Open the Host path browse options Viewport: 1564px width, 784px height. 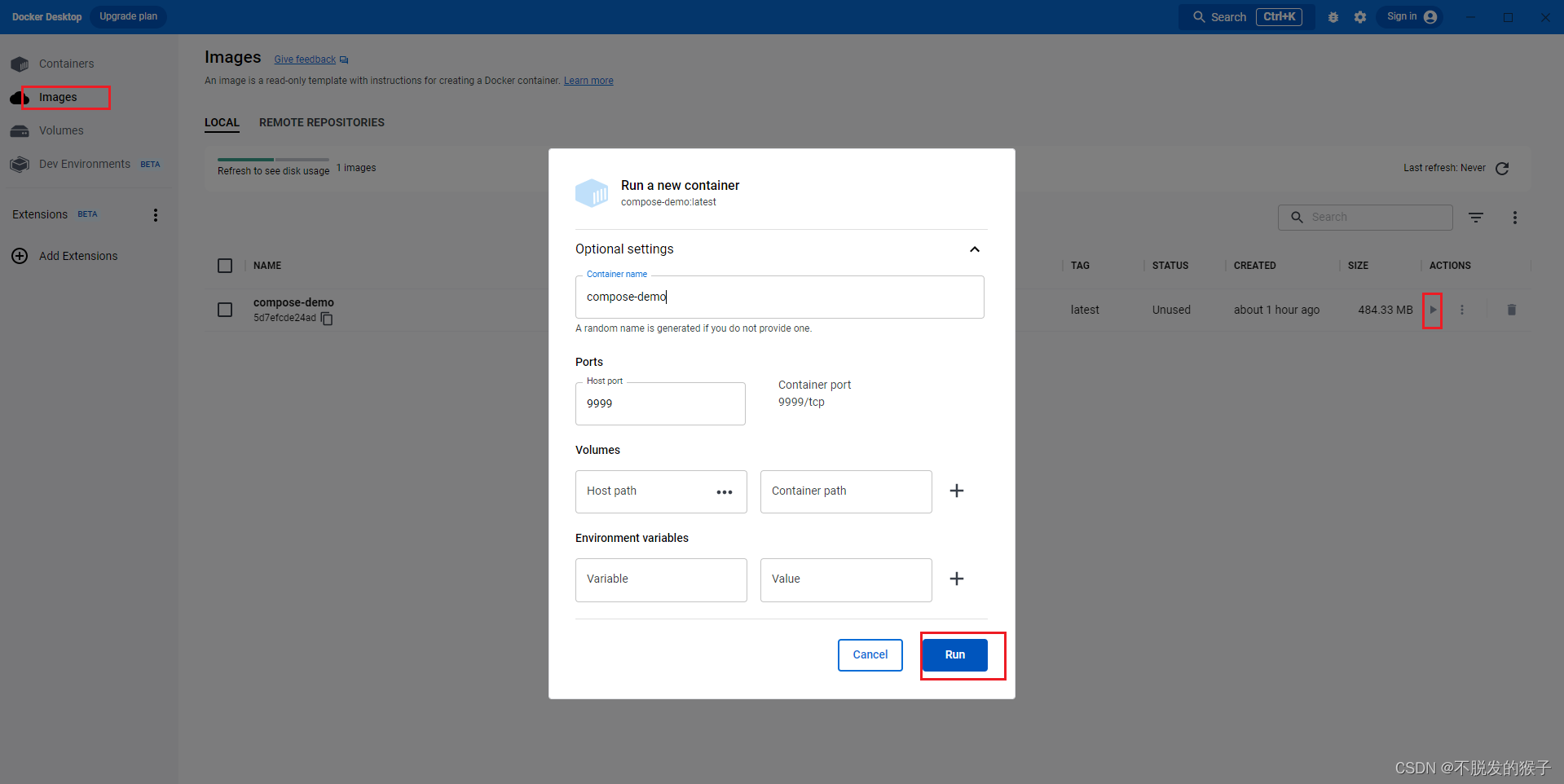pyautogui.click(x=724, y=492)
